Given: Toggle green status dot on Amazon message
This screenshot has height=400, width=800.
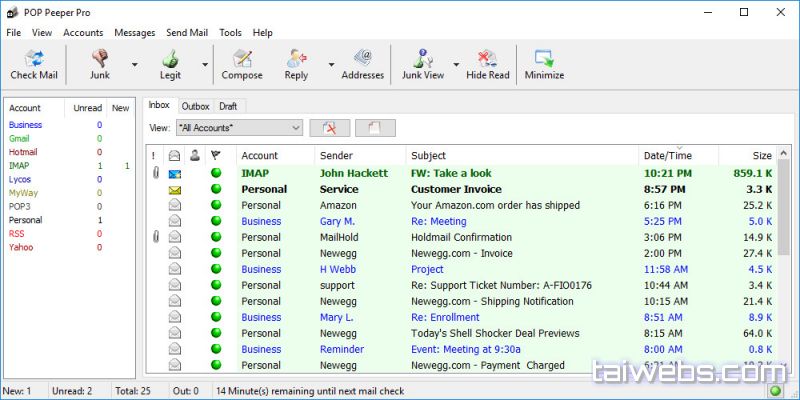Looking at the screenshot, I should (x=215, y=205).
